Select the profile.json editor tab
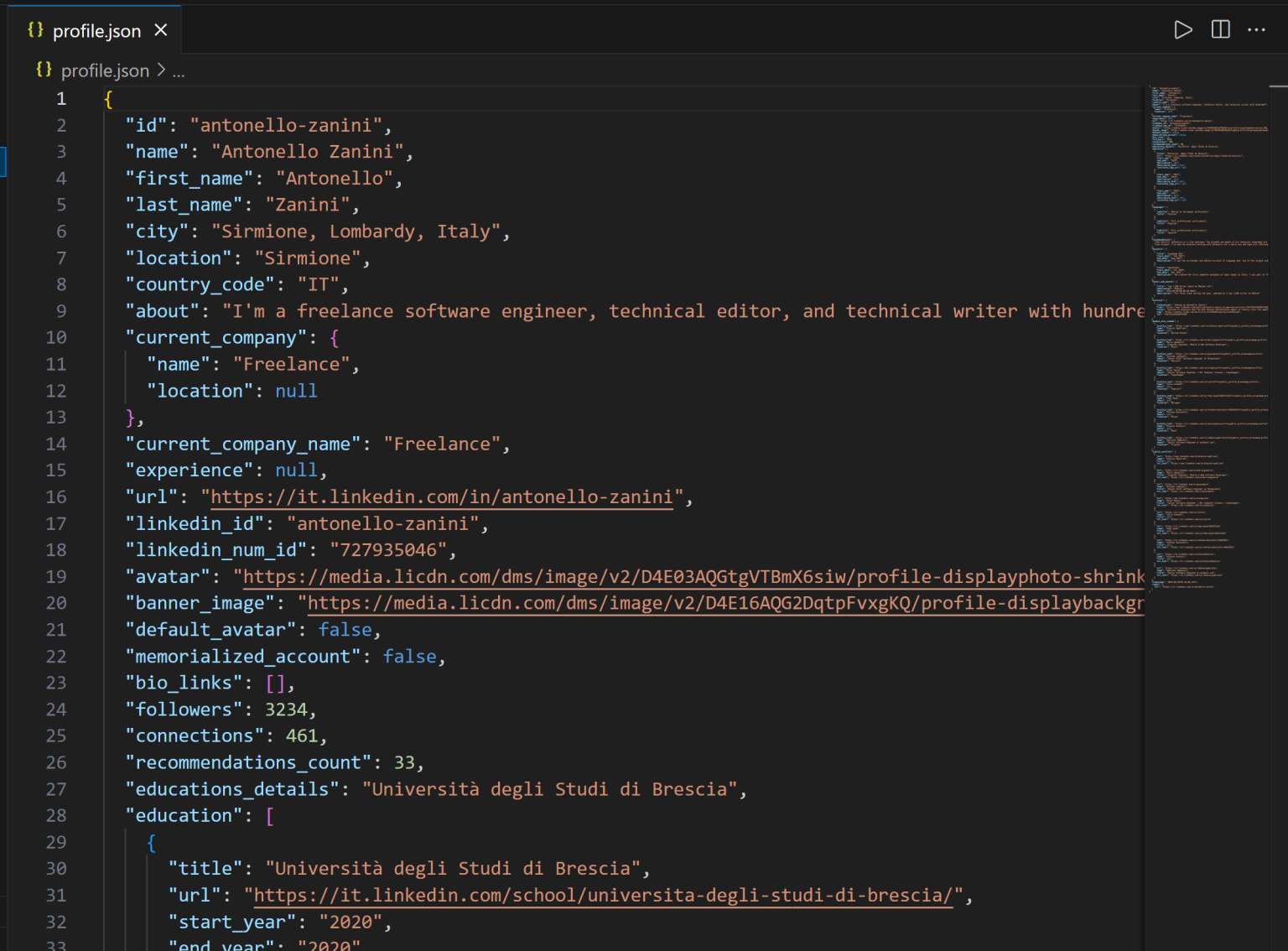1288x951 pixels. point(96,29)
